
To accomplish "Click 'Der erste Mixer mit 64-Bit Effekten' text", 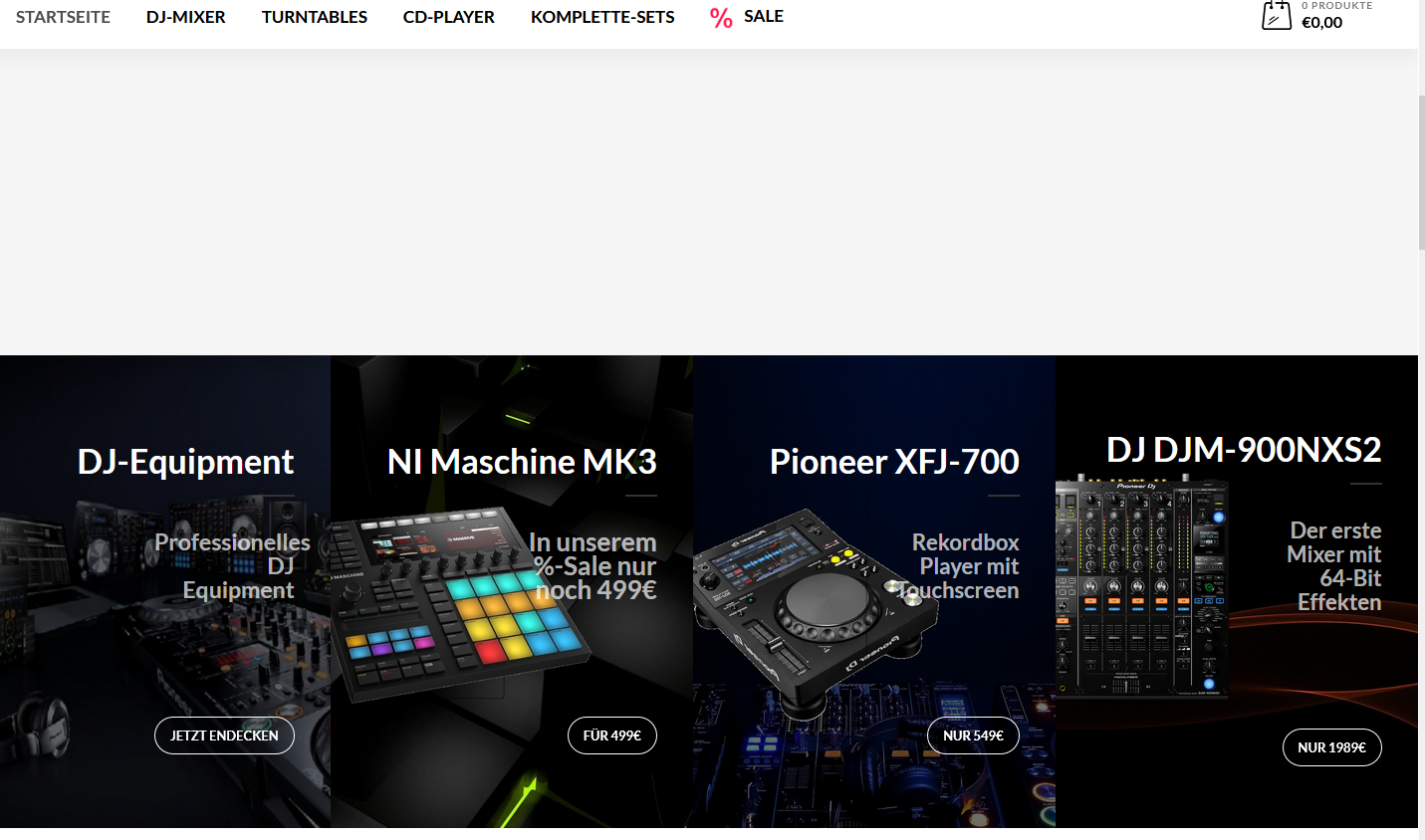I will tap(1333, 566).
